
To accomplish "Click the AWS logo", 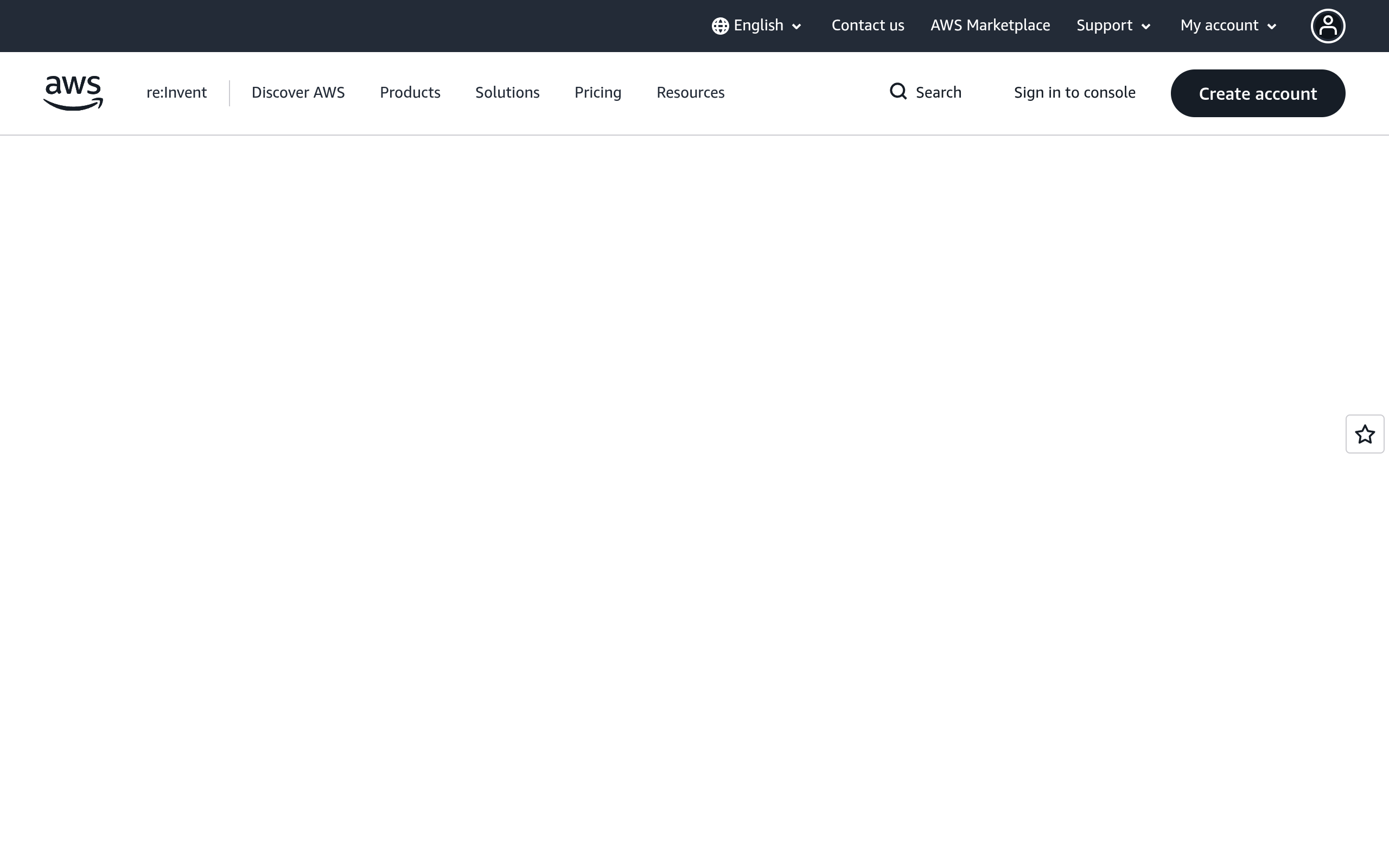I will pyautogui.click(x=73, y=93).
